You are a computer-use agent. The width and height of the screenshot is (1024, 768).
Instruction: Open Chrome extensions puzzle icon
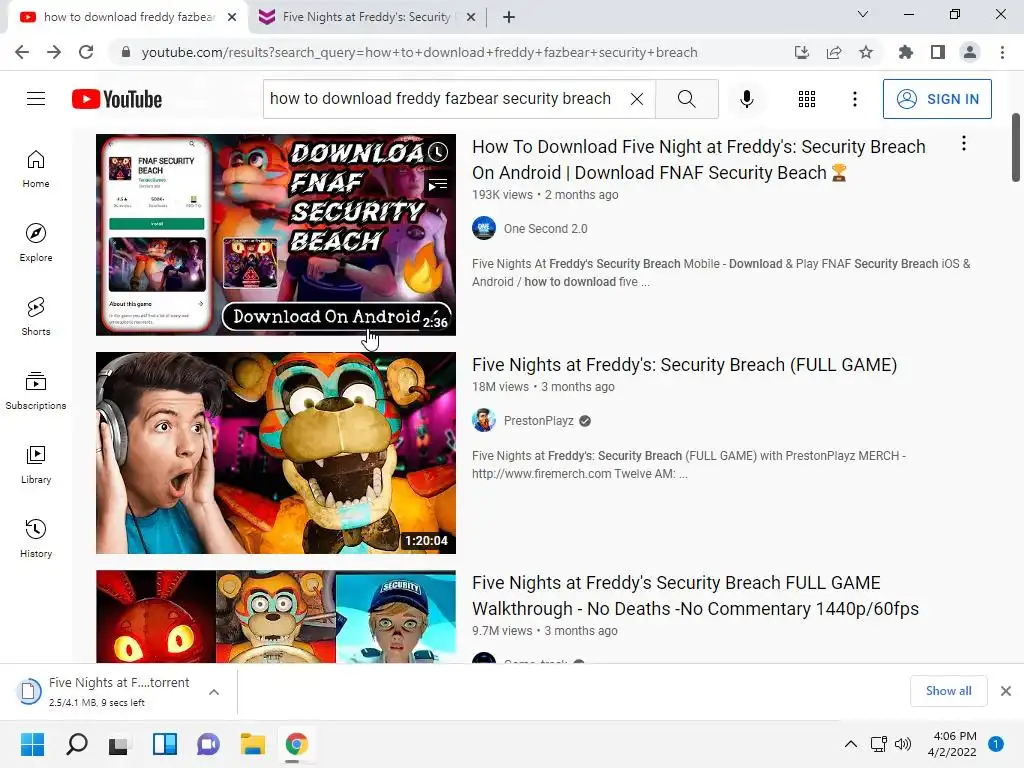click(905, 52)
